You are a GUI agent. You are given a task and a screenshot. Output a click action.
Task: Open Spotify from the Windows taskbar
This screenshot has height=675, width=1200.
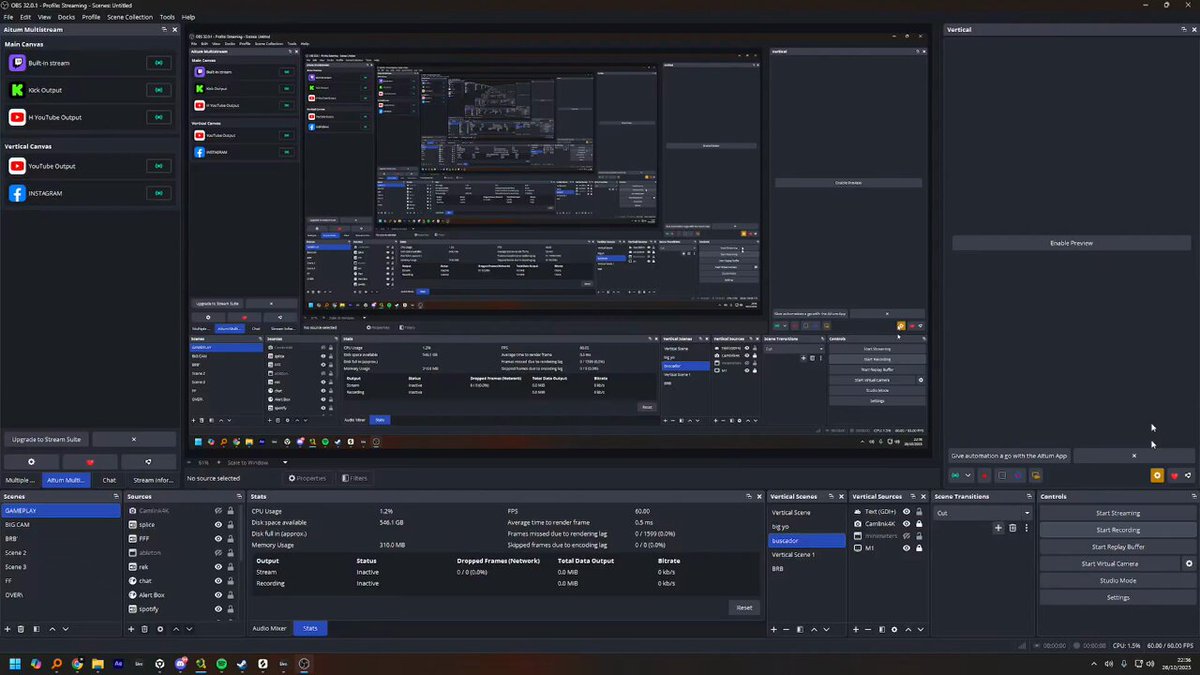pyautogui.click(x=221, y=663)
